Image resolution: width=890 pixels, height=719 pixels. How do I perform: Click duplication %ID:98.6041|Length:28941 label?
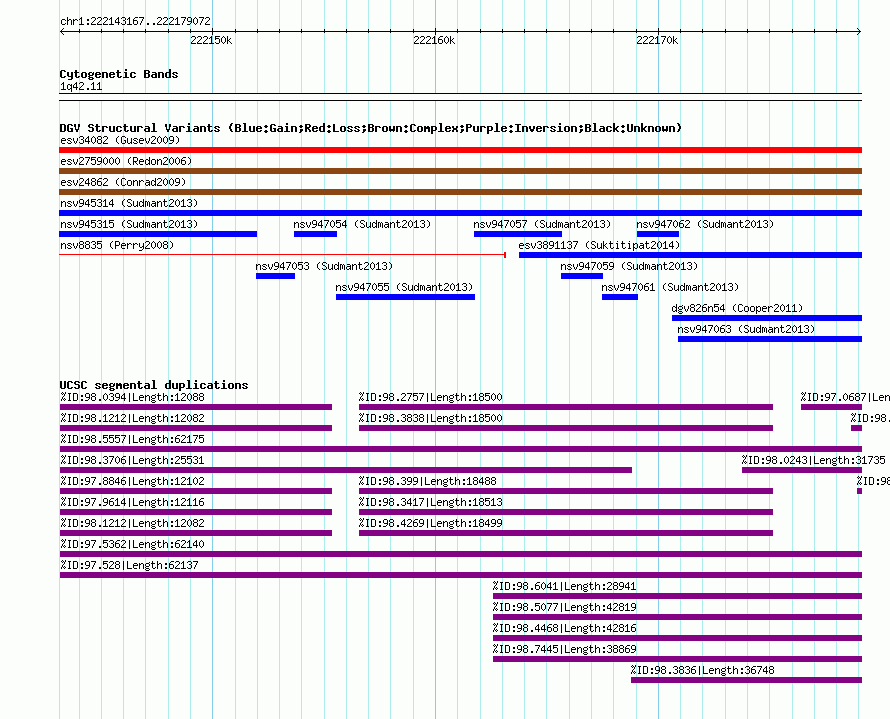point(564,586)
